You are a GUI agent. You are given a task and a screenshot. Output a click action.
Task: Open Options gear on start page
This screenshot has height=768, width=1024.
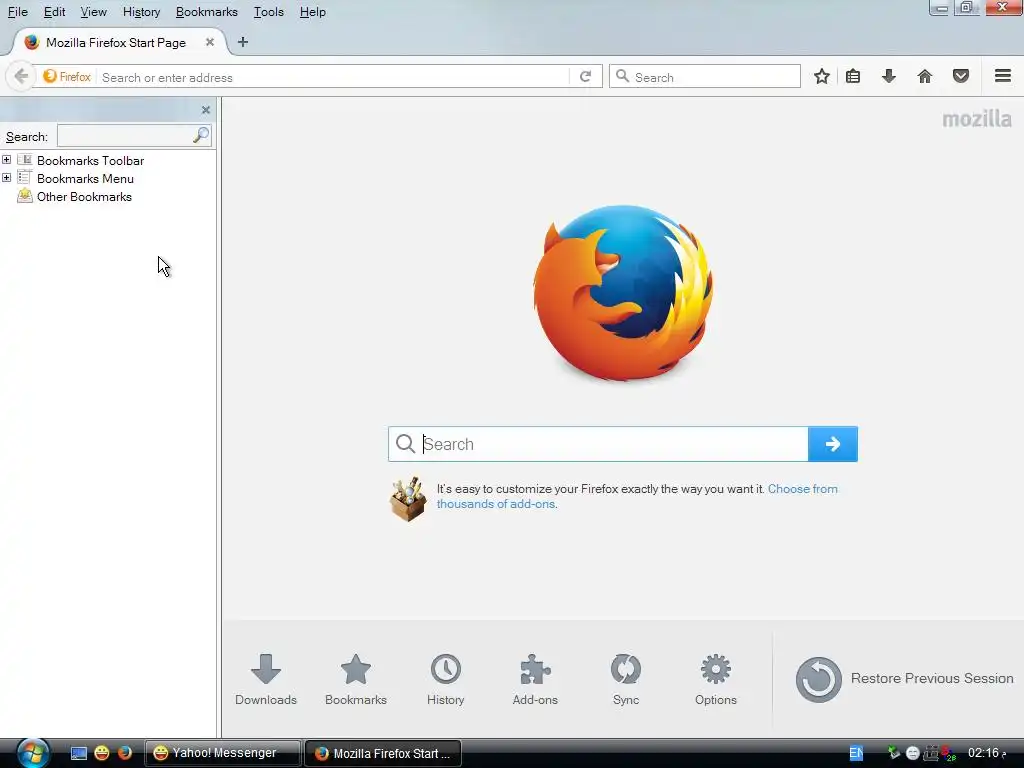pos(716,679)
